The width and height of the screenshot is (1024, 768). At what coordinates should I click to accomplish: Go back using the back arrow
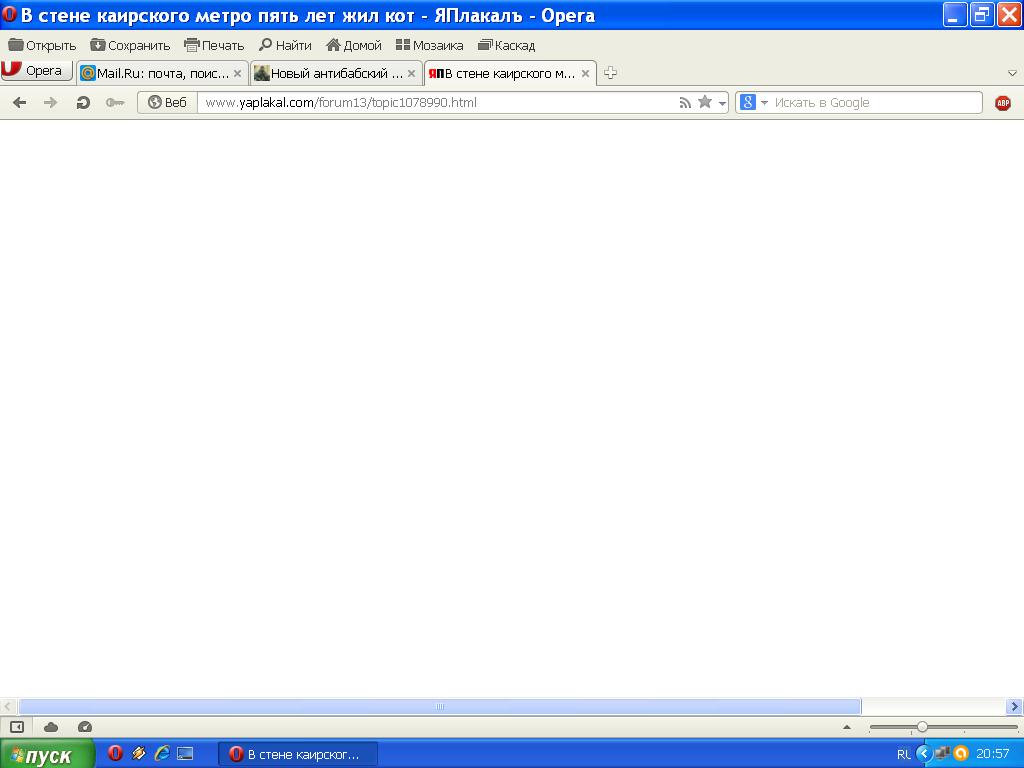tap(19, 102)
